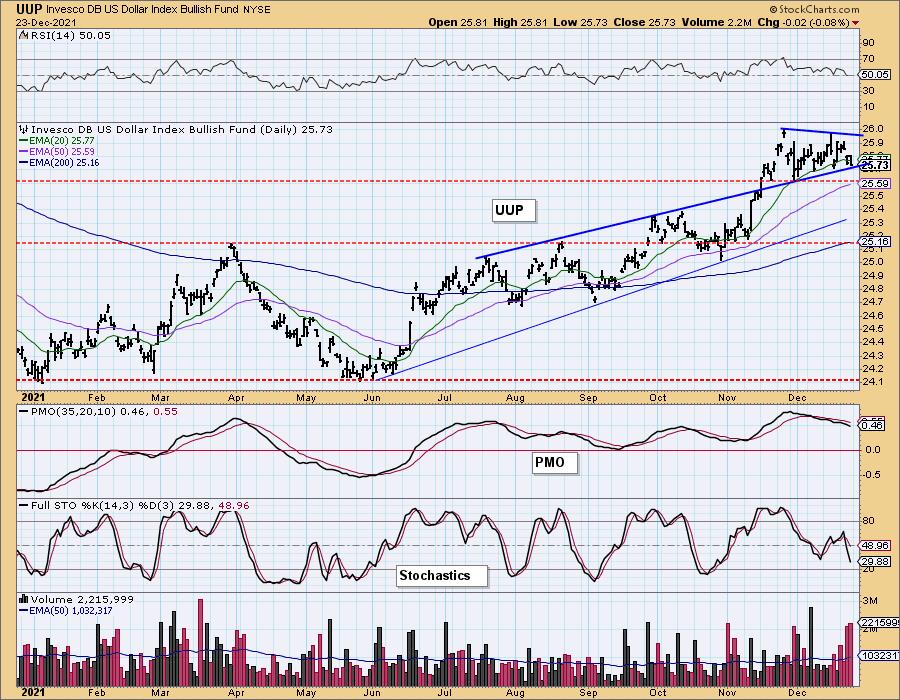The height and width of the screenshot is (700, 900).
Task: Click the 'EMA(200) 25.16' legend text
Action: click(x=65, y=163)
